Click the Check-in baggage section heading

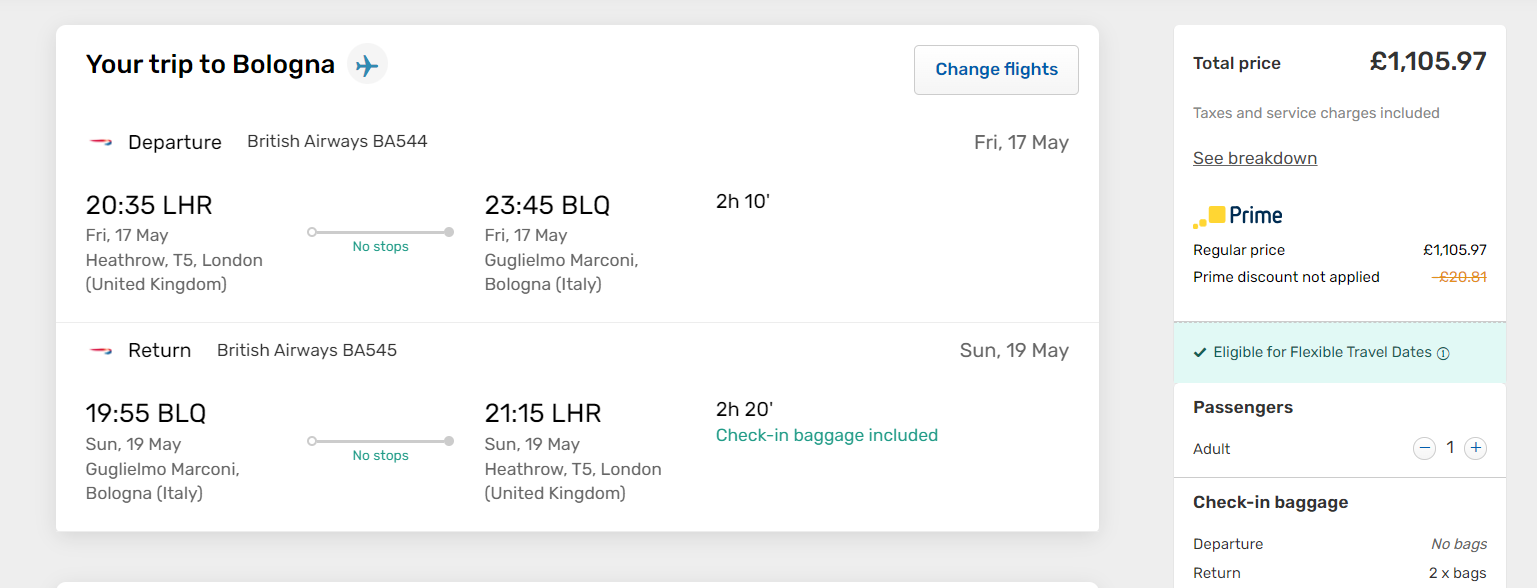(1270, 502)
